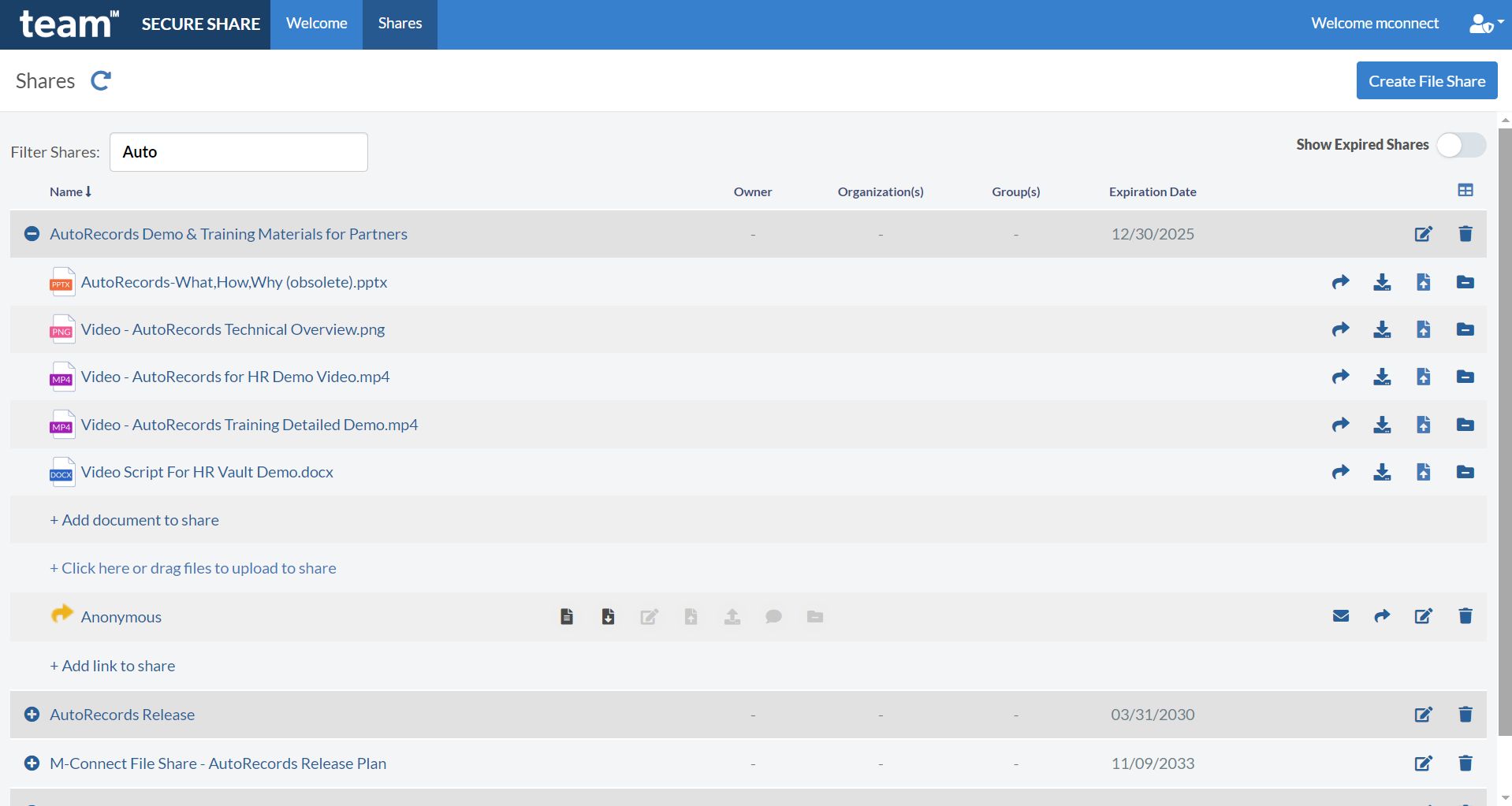The image size is (1512, 806).
Task: Click folder icon for Technical Overview.png
Action: [1465, 329]
